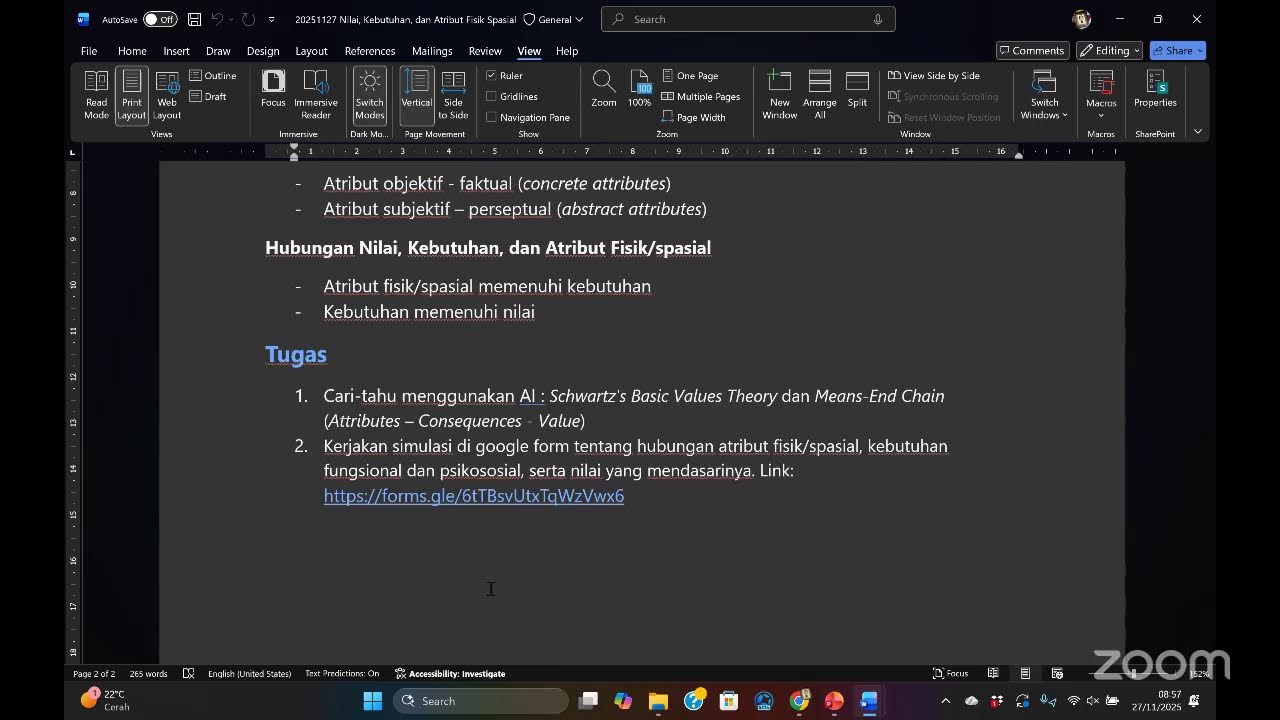Select Side to Side page movement

[453, 95]
